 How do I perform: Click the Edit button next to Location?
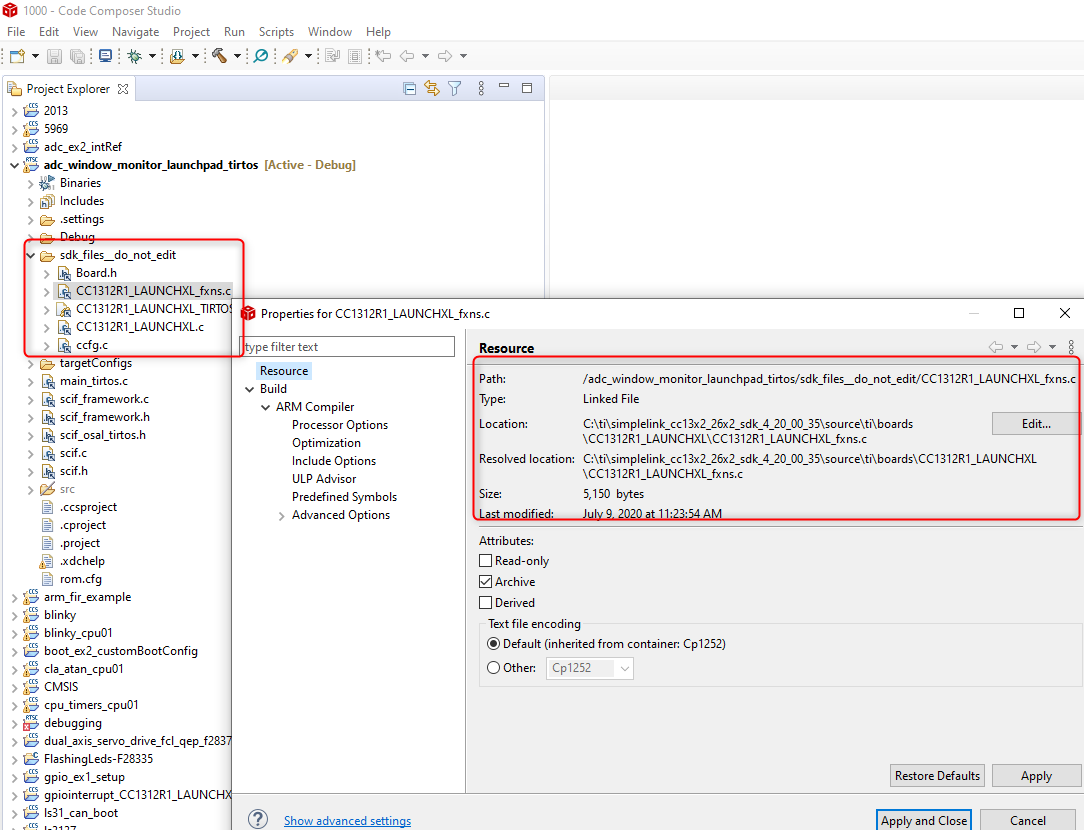(1033, 423)
